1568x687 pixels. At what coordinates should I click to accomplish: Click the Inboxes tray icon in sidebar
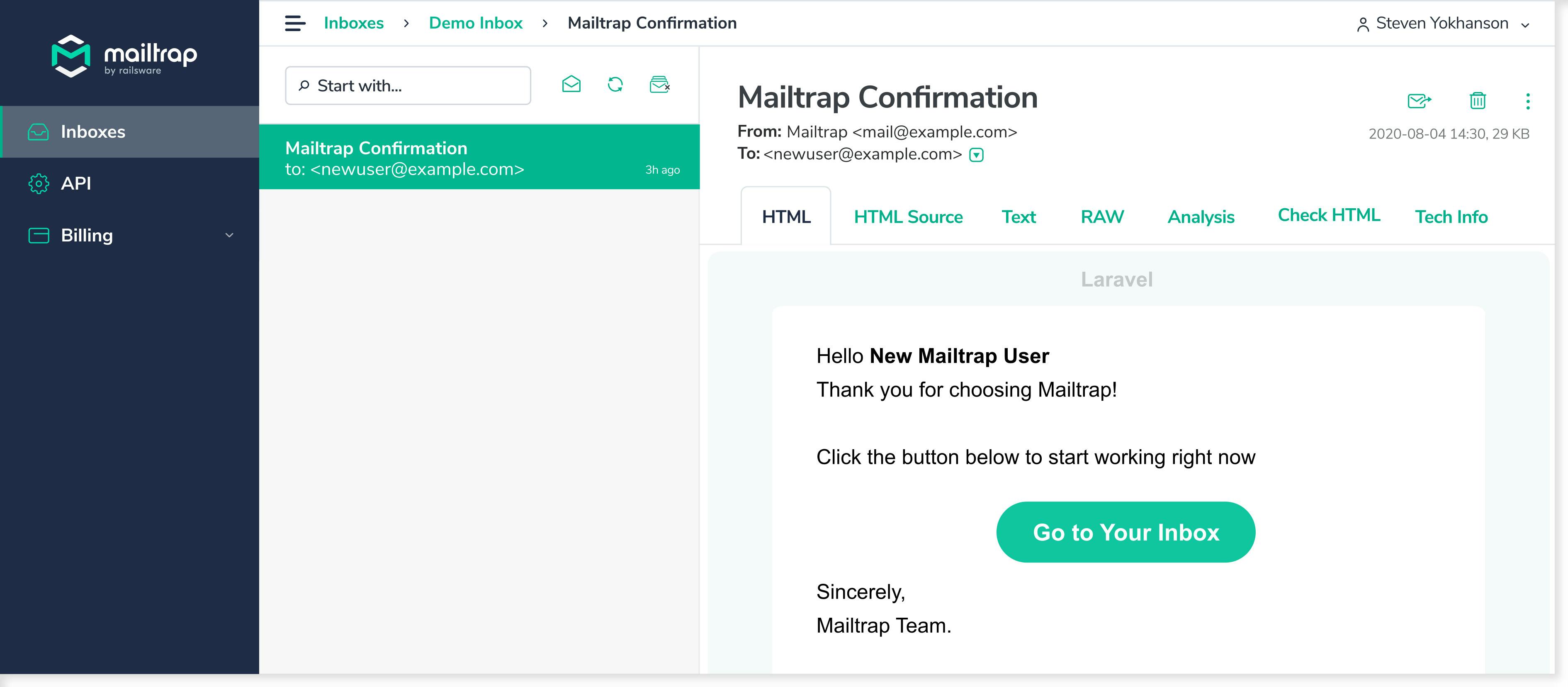tap(38, 132)
